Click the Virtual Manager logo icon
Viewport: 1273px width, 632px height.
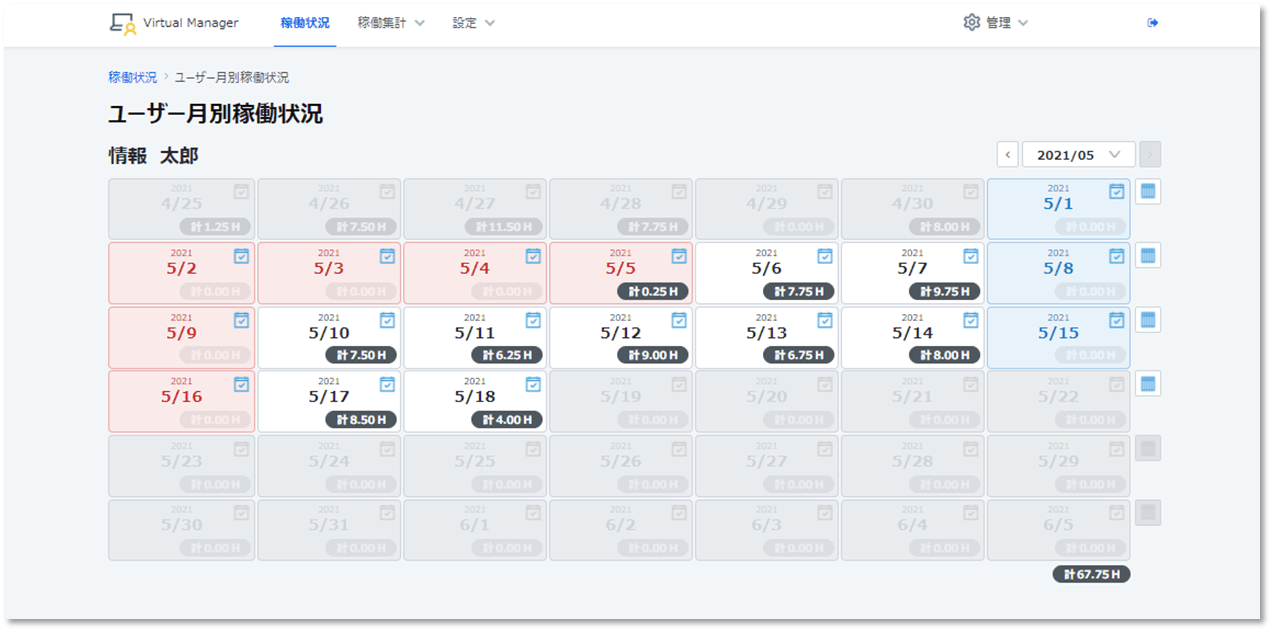click(122, 23)
